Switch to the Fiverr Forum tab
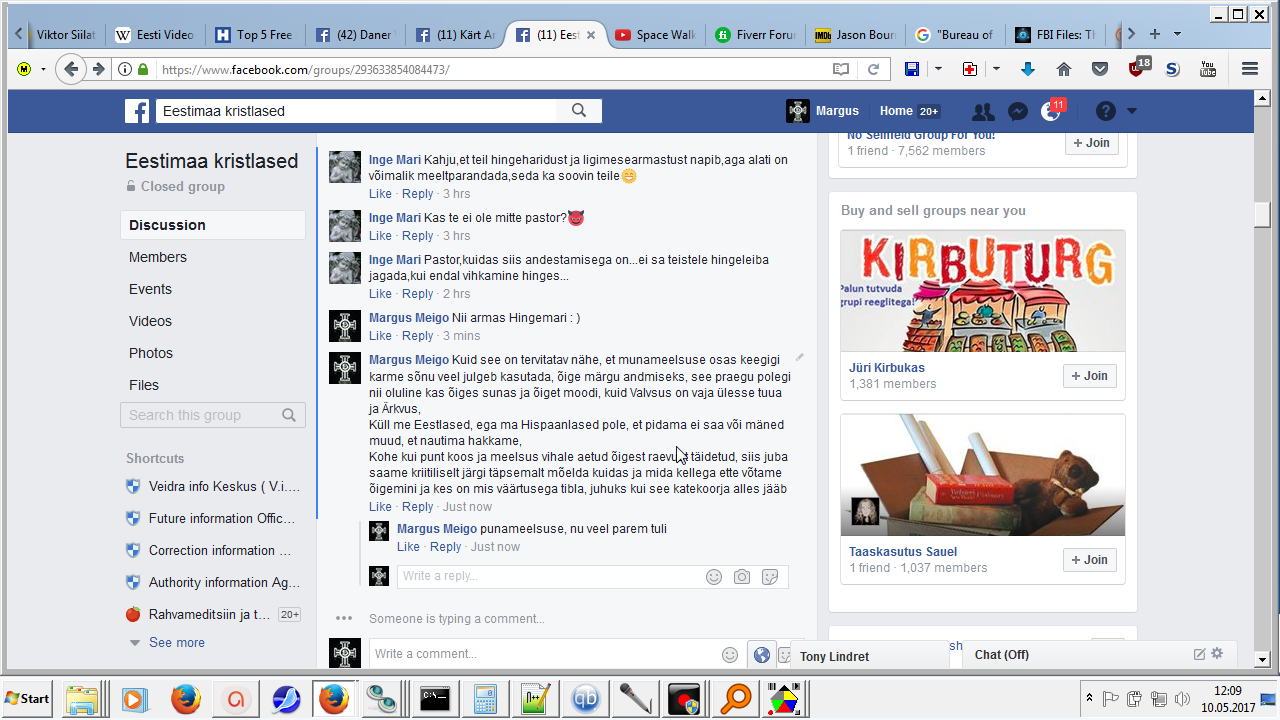Image resolution: width=1280 pixels, height=720 pixels. pos(755,34)
